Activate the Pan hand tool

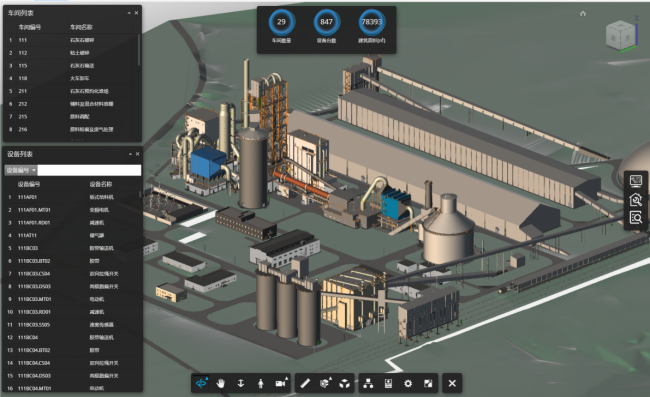click(221, 383)
